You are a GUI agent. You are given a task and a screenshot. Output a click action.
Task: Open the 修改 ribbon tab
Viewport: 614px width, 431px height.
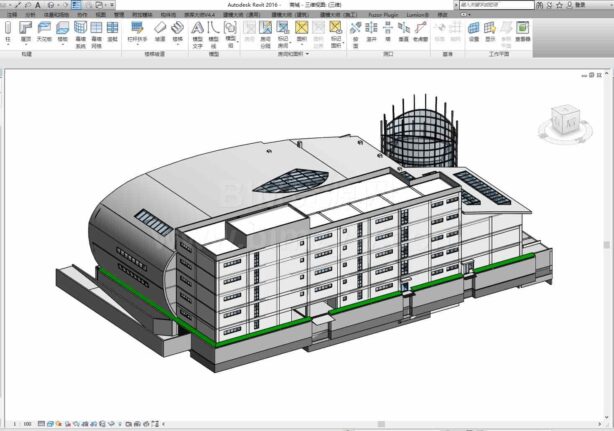tap(442, 14)
